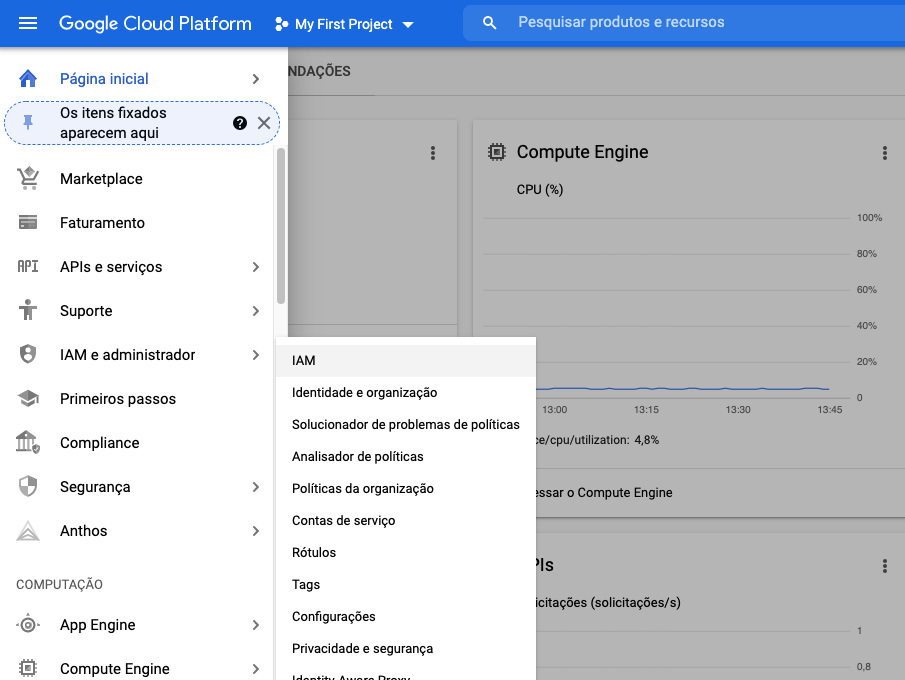Click the cpu/utilization 4,8% legend
This screenshot has height=680, width=905.
click(x=597, y=440)
